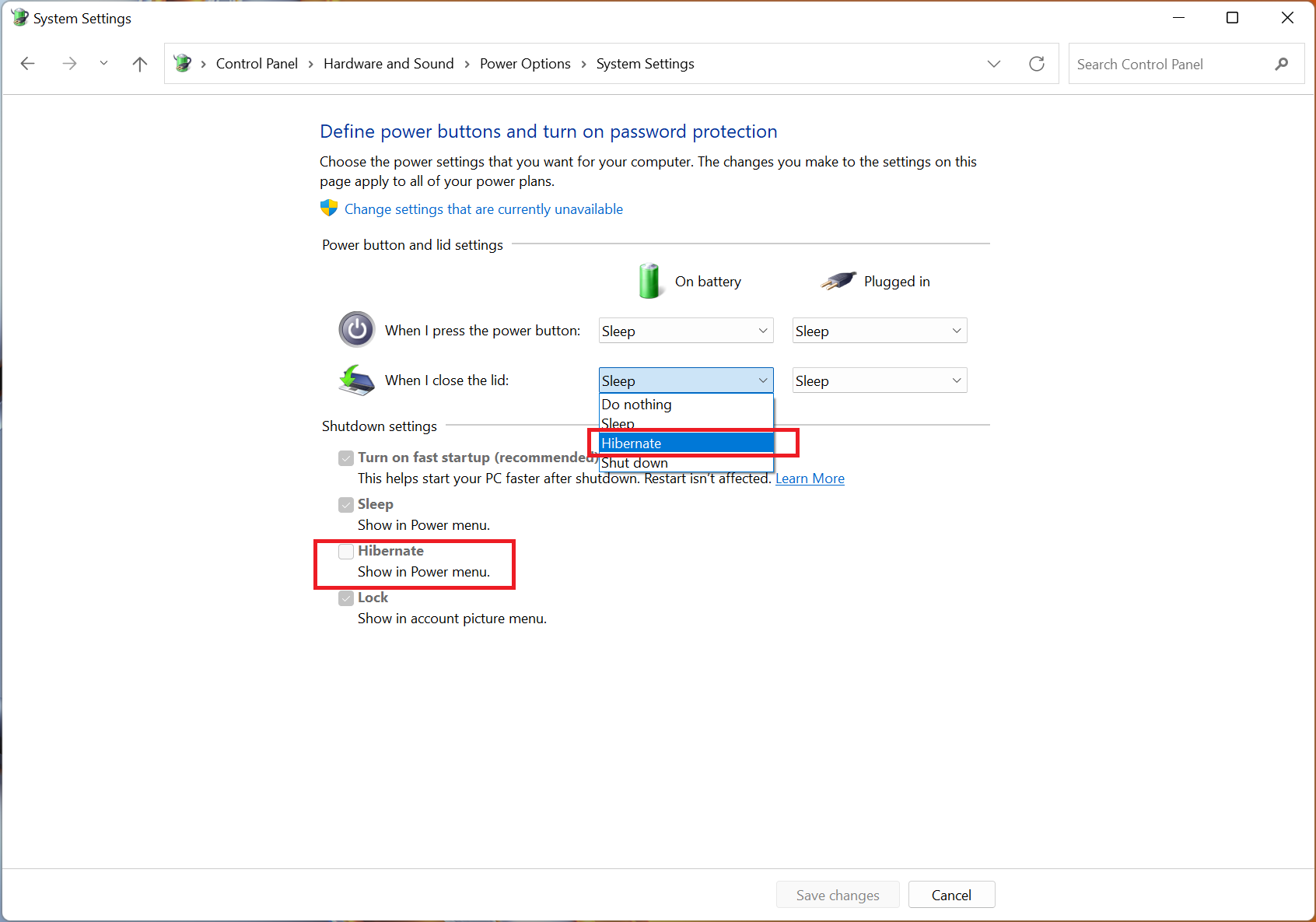Maximize the System Settings window
This screenshot has width=1316, height=922.
pyautogui.click(x=1232, y=17)
